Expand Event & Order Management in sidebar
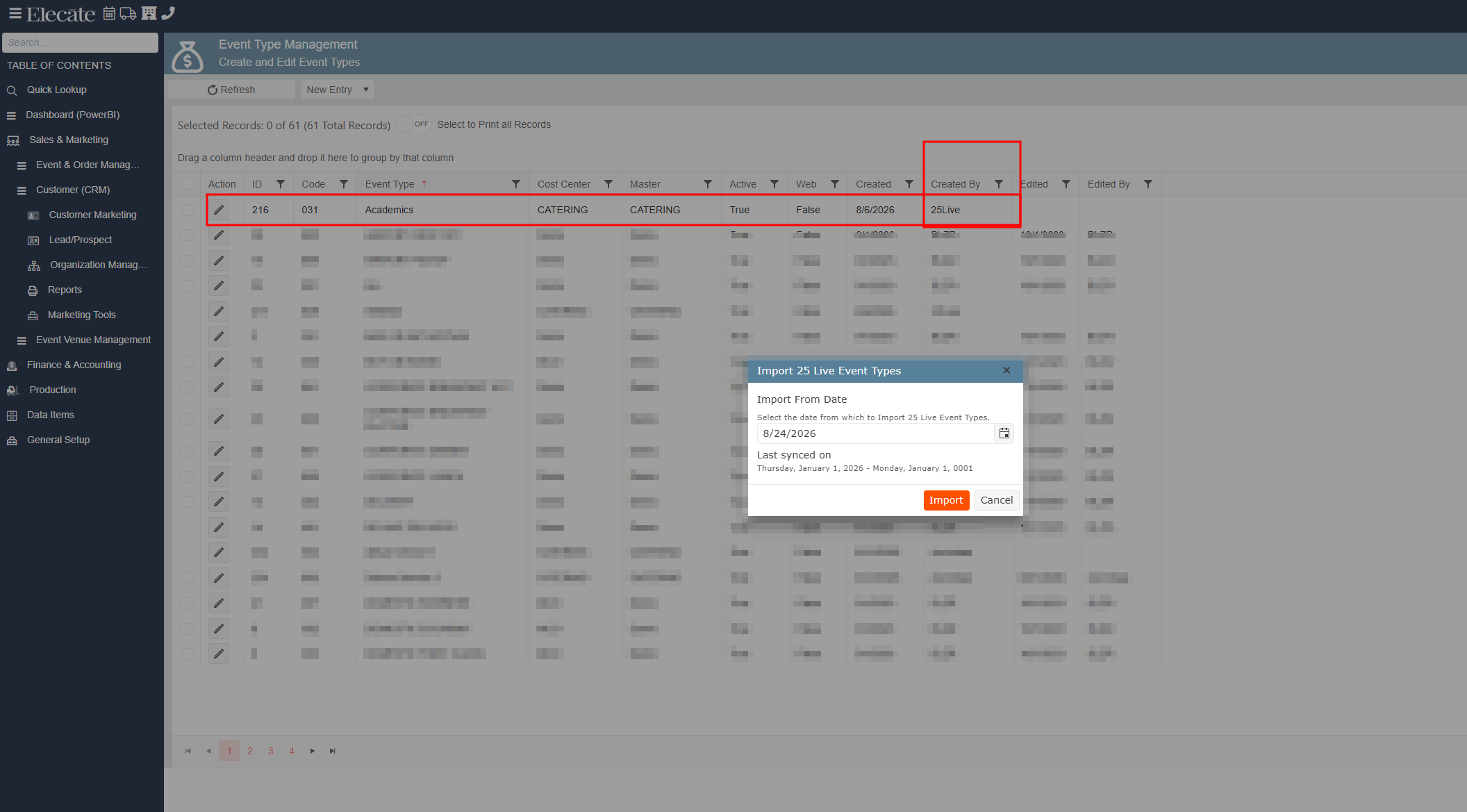The image size is (1467, 812). (88, 165)
